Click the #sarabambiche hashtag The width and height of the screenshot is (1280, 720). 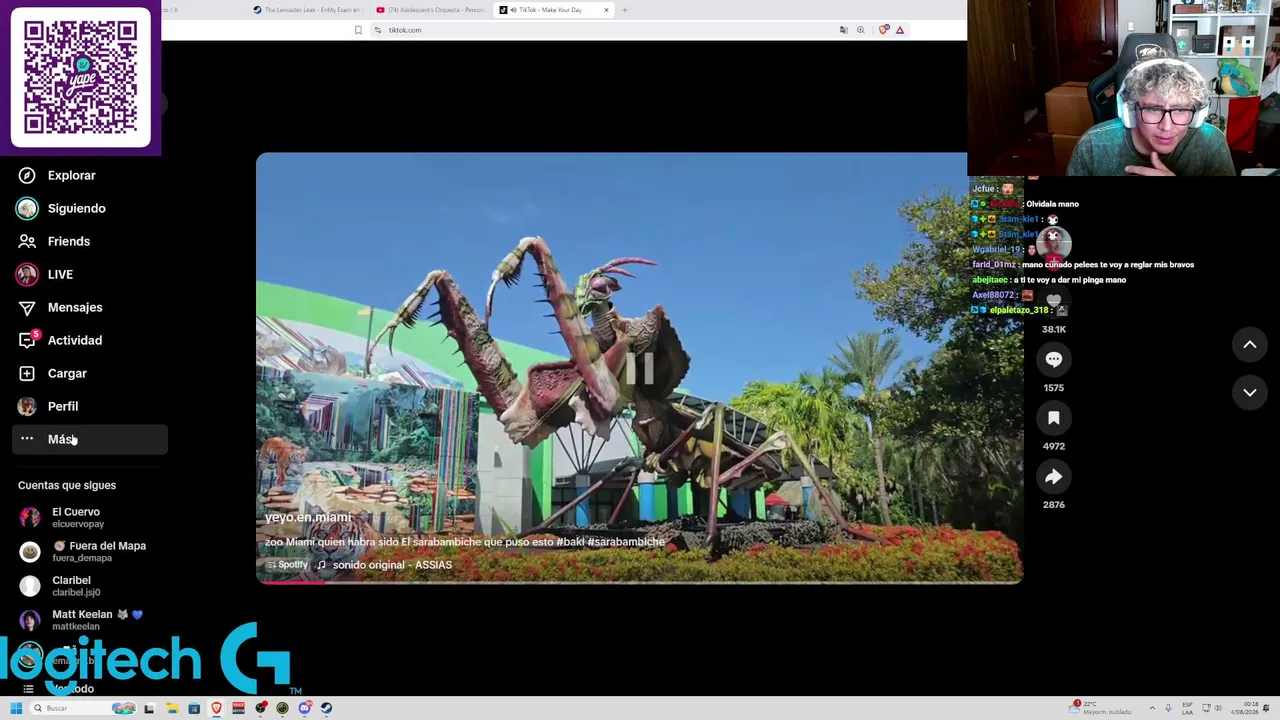pos(626,542)
